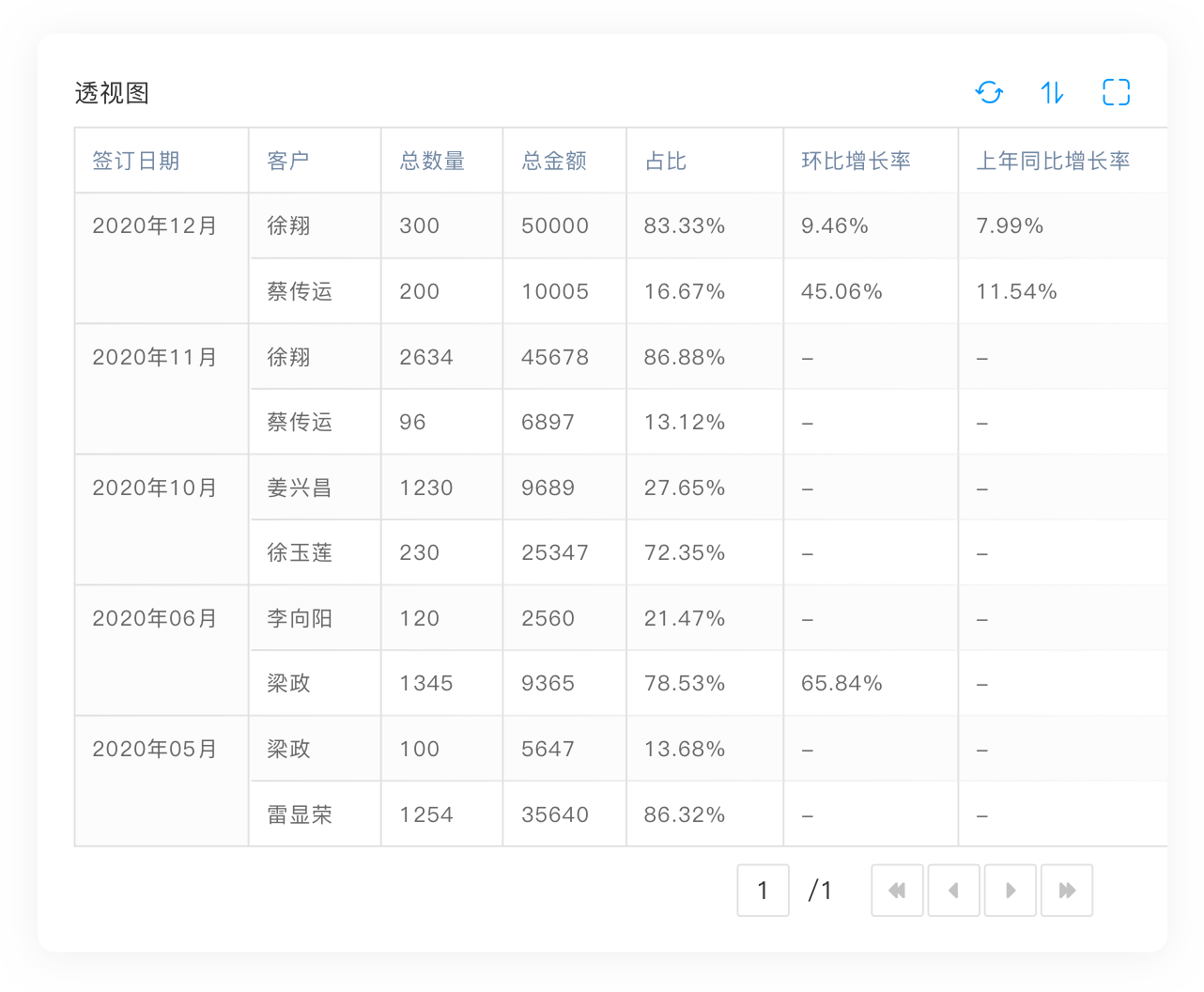The width and height of the screenshot is (1204, 992).
Task: Click the 姜兴昌 customer cell
Action: 300,488
